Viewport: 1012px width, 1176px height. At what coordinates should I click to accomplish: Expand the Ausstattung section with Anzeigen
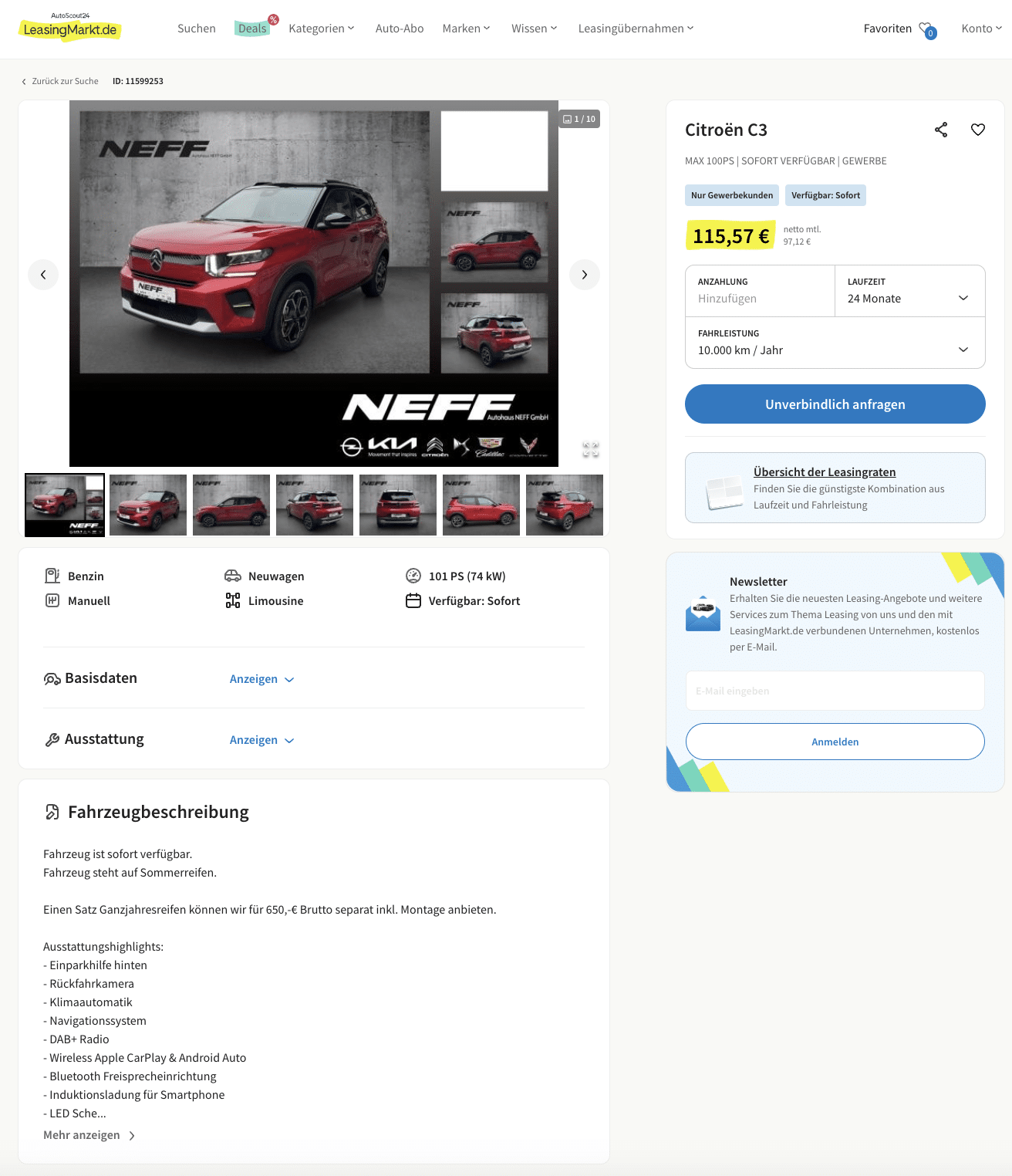(x=262, y=740)
